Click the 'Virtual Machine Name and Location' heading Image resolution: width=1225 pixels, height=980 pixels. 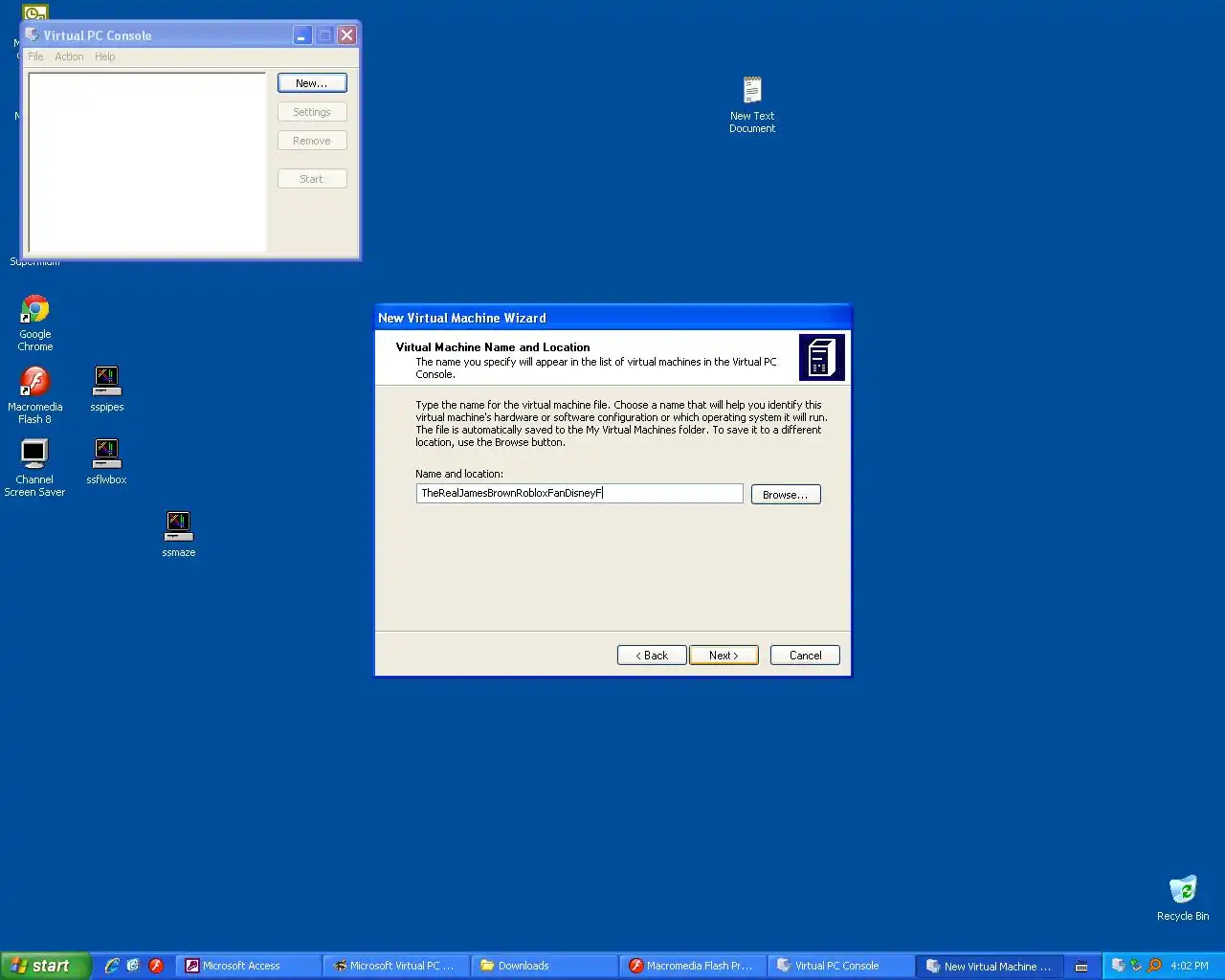pos(493,347)
